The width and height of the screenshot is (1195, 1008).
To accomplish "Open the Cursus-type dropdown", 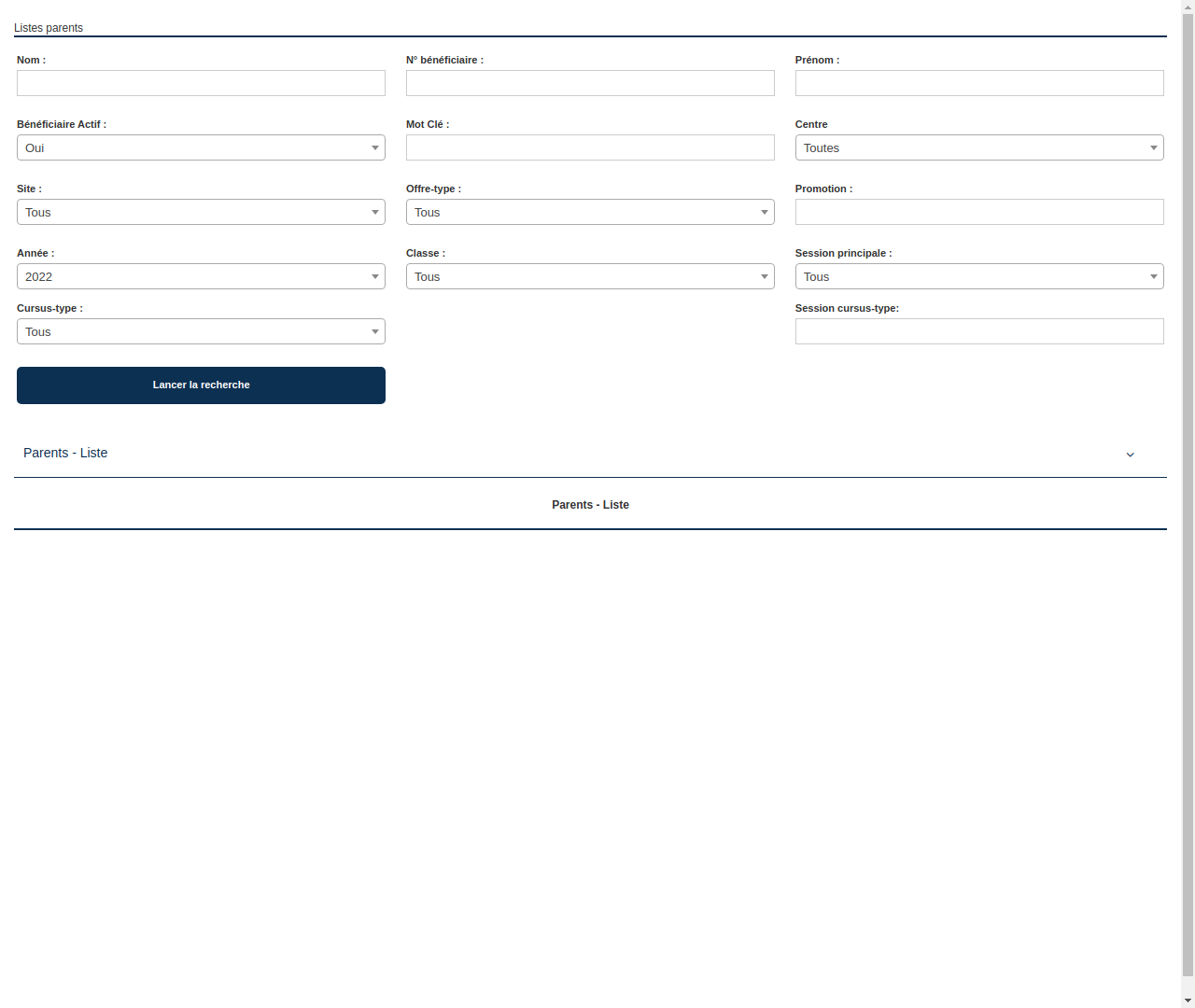I will [x=201, y=331].
